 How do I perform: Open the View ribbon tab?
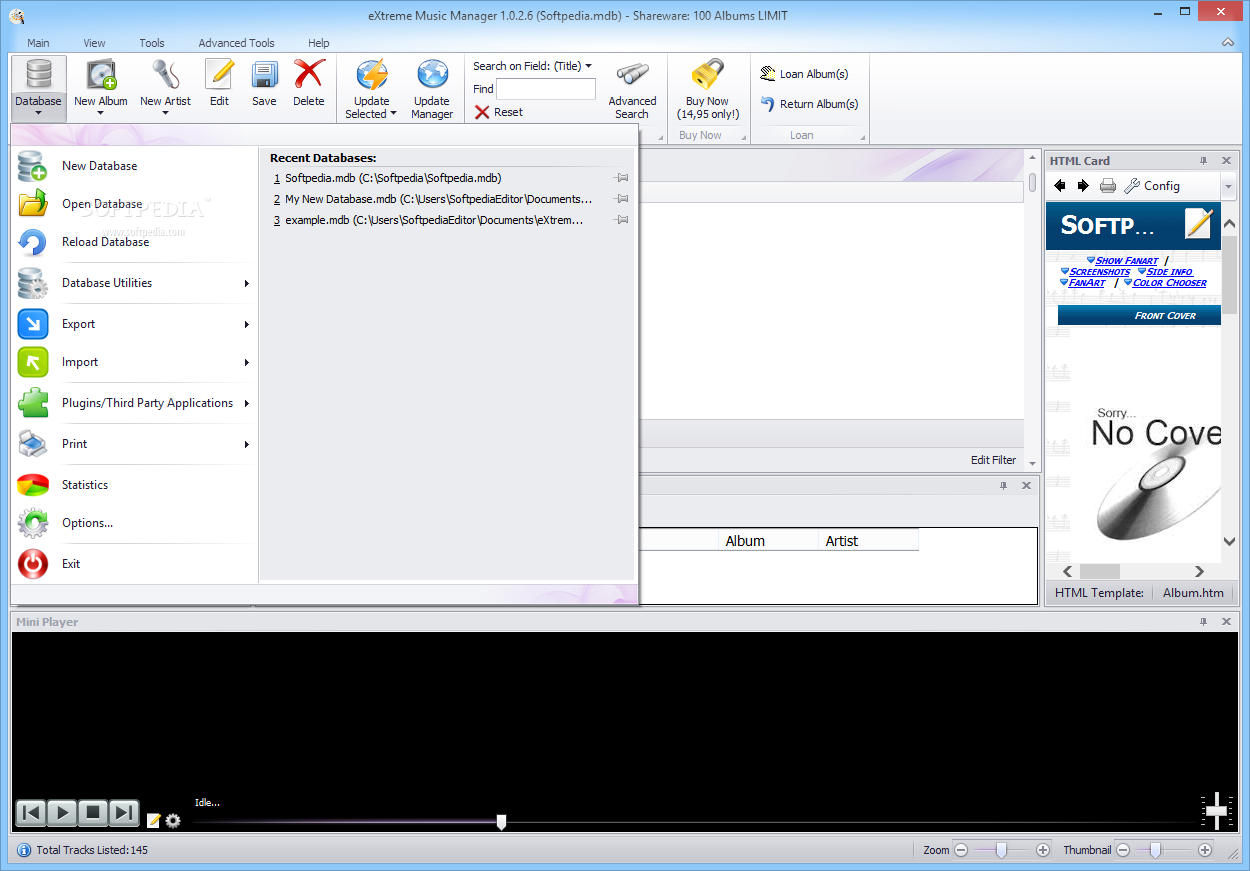[x=94, y=43]
